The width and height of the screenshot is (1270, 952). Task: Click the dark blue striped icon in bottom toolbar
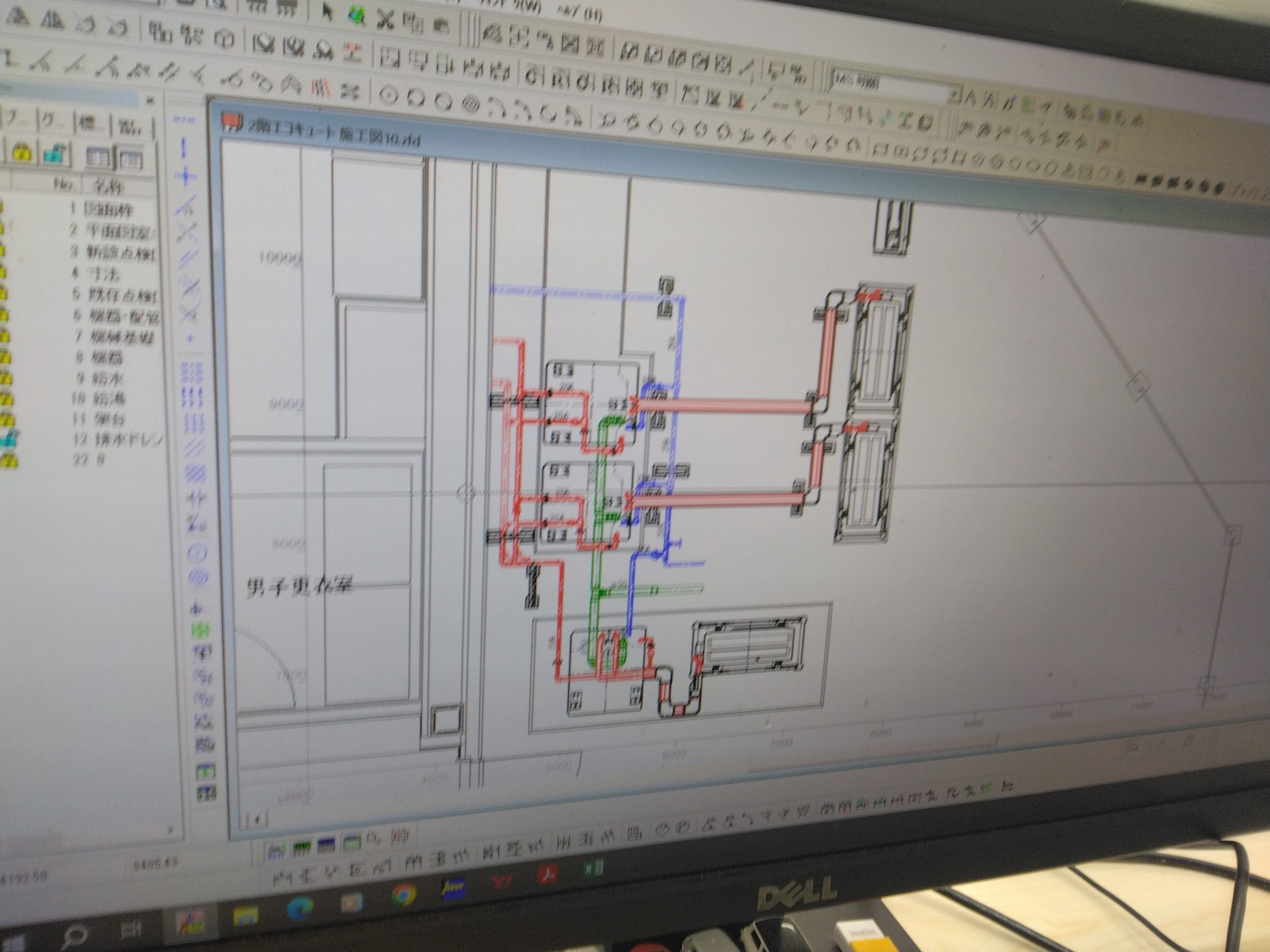(x=326, y=846)
